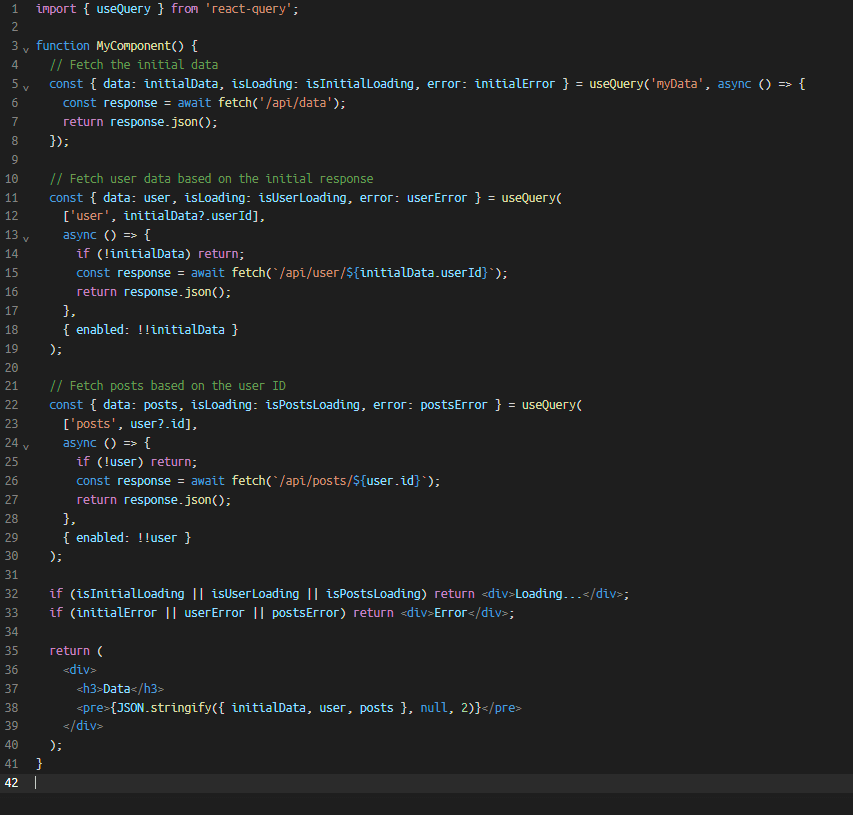
Task: Click the import keyword on line 1
Action: pyautogui.click(x=56, y=9)
